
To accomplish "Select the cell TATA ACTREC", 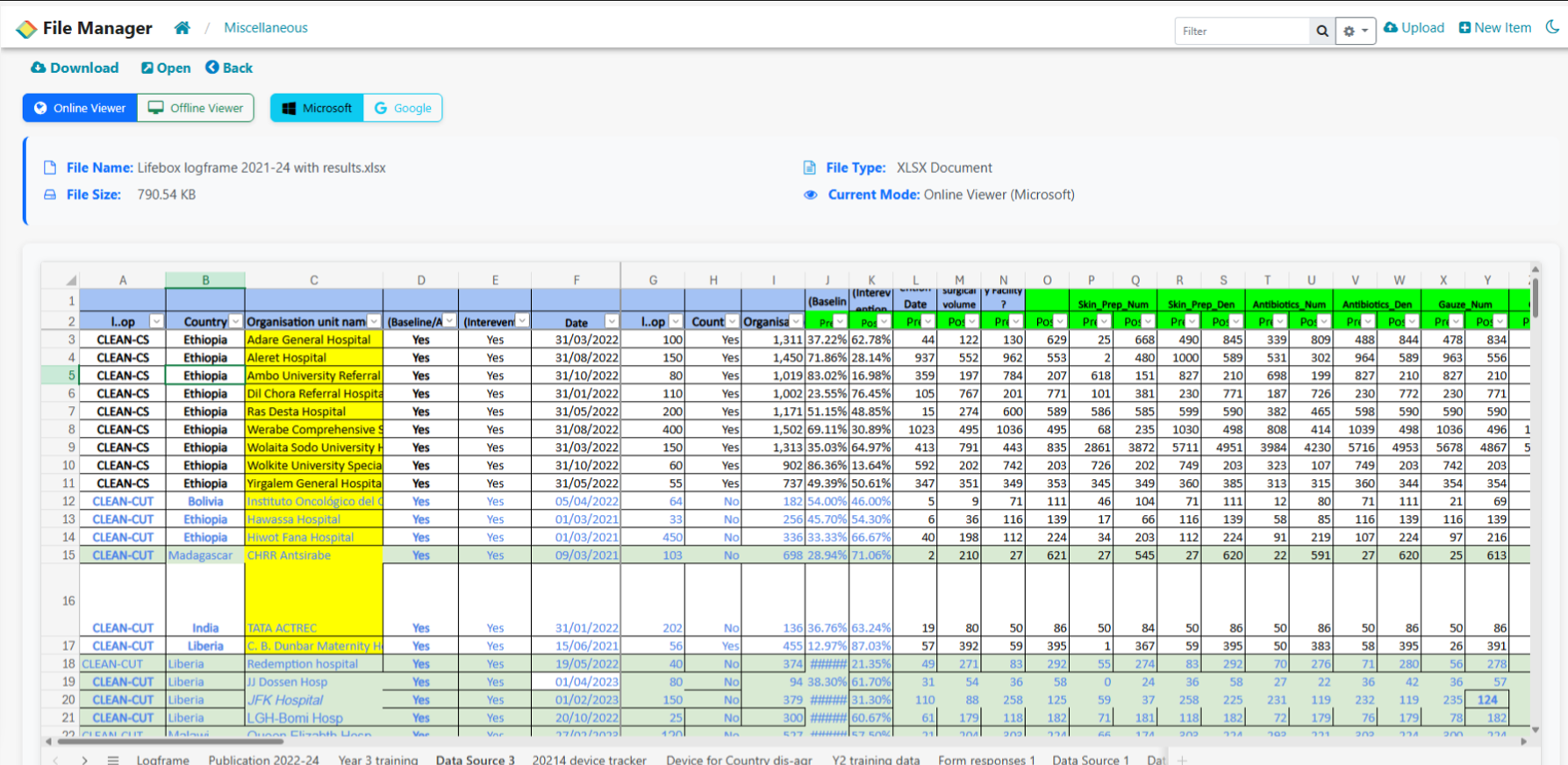I will click(314, 601).
